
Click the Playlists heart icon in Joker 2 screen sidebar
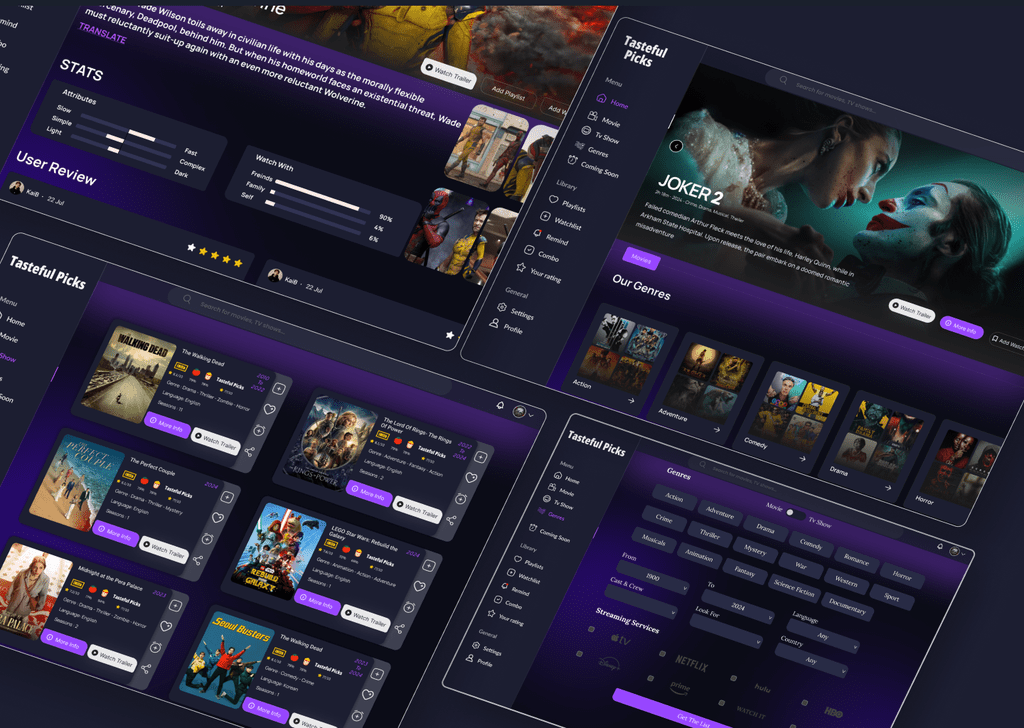pyautogui.click(x=553, y=199)
